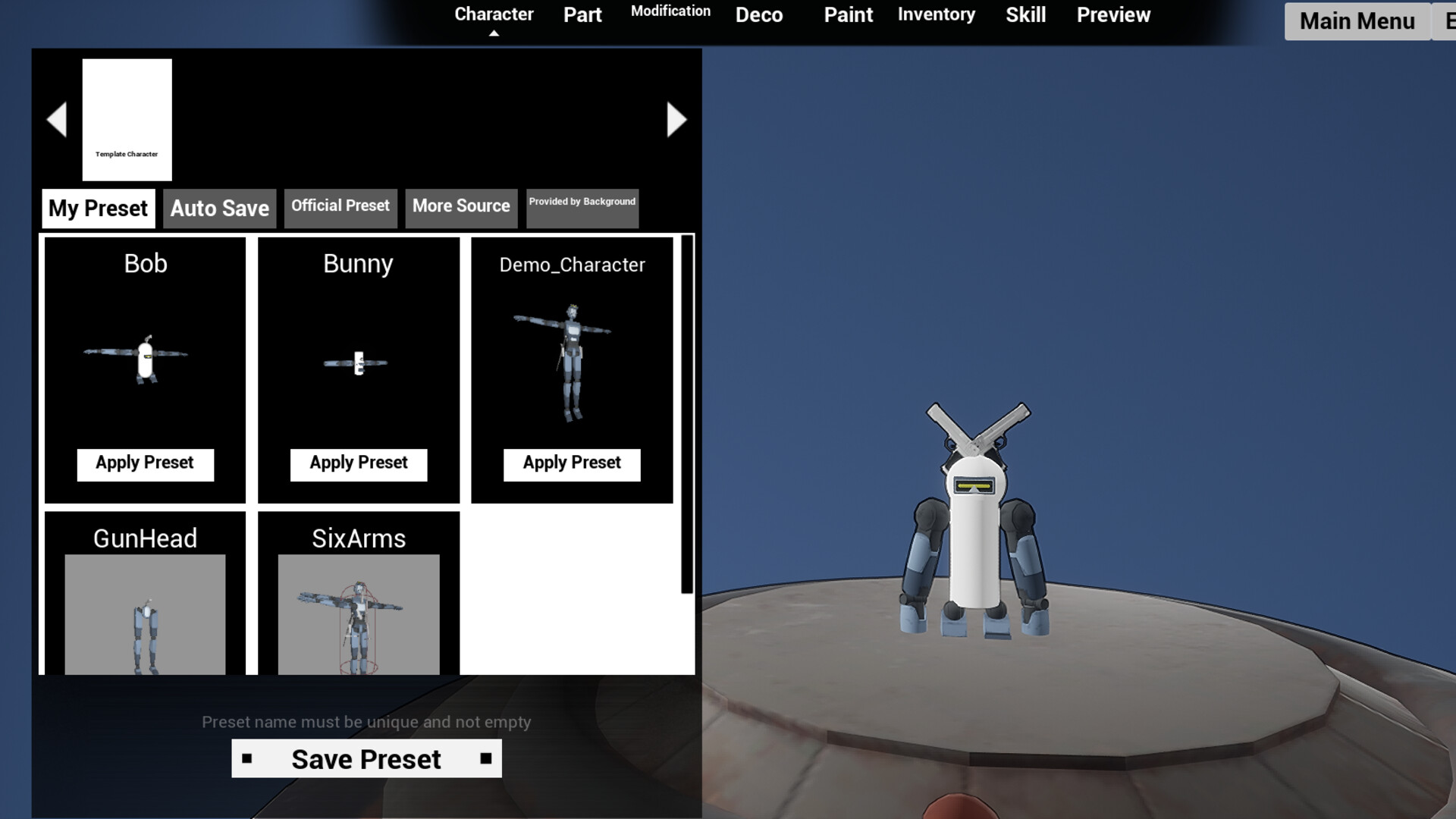Switch to the Auto Save tab

point(219,208)
